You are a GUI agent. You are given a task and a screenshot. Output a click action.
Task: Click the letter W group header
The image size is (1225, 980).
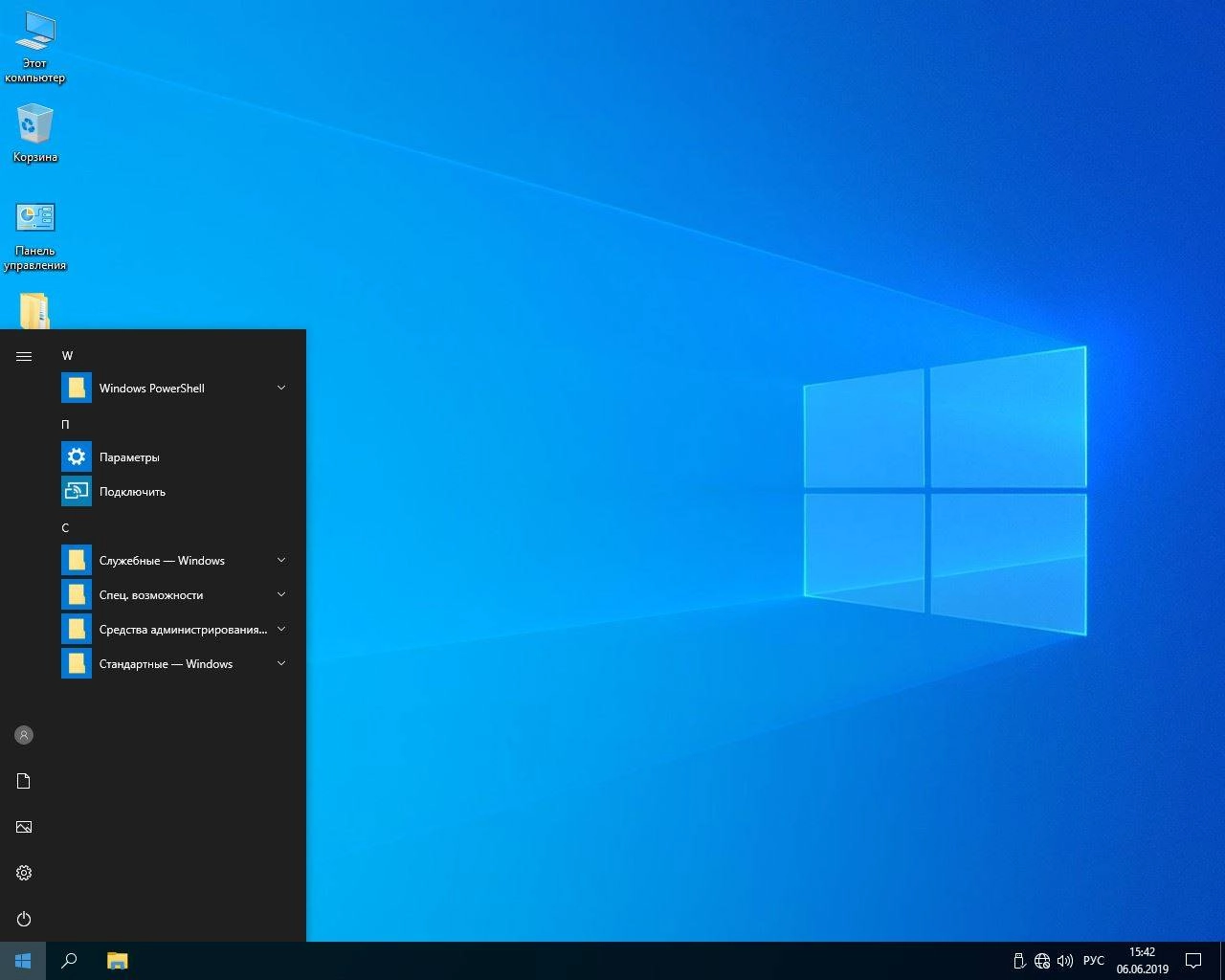[x=67, y=356]
